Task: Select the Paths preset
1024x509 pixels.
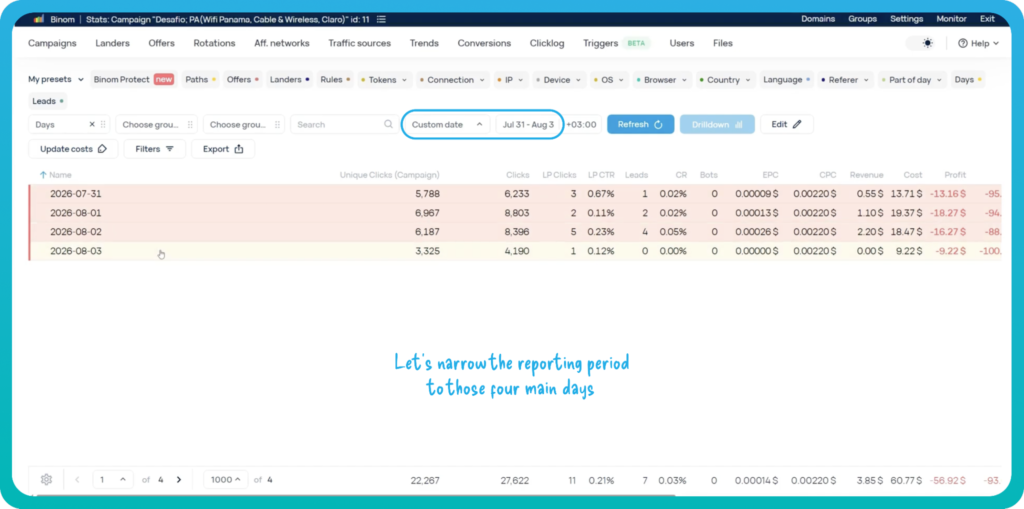Action: coord(200,80)
